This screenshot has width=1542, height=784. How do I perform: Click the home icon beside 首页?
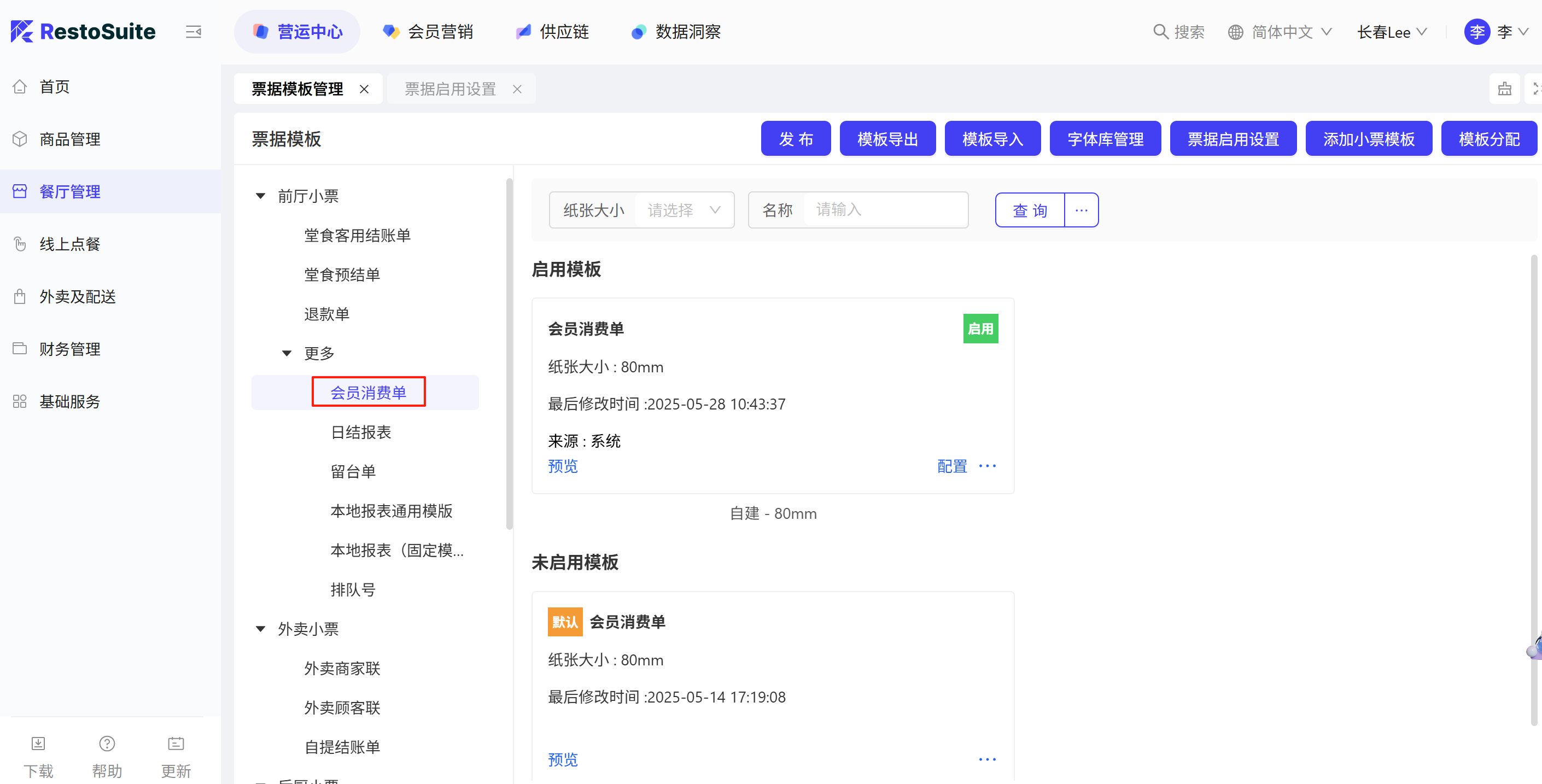(20, 87)
